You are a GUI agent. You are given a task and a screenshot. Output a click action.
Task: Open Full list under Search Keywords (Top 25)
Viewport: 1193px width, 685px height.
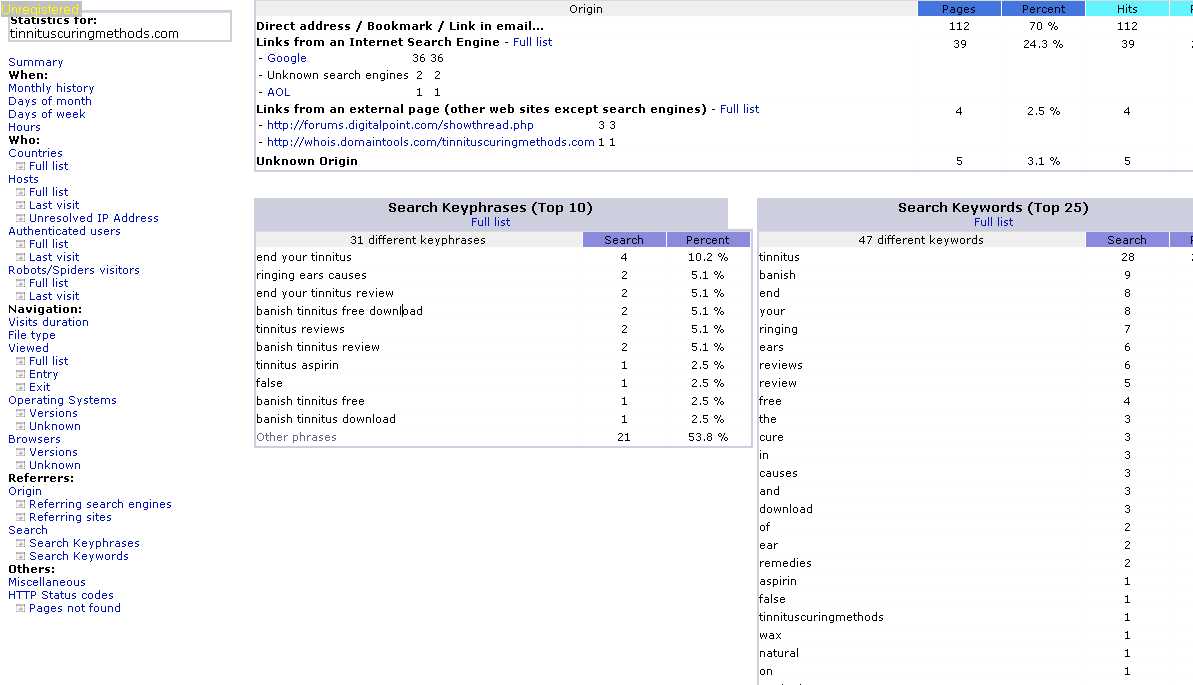(x=994, y=222)
